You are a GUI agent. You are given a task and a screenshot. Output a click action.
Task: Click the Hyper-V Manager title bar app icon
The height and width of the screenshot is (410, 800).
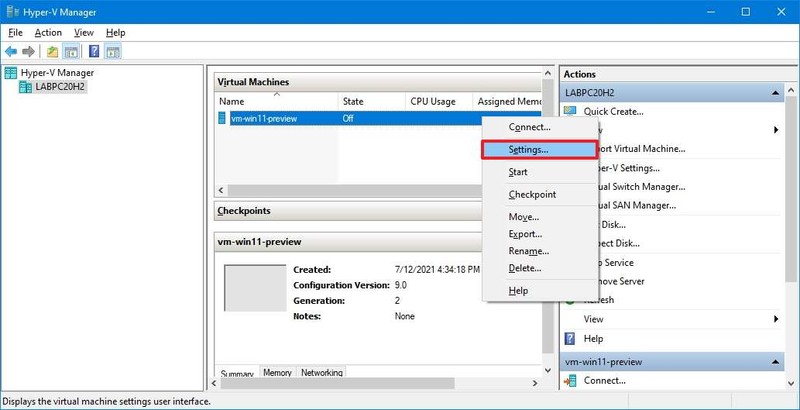tap(13, 12)
